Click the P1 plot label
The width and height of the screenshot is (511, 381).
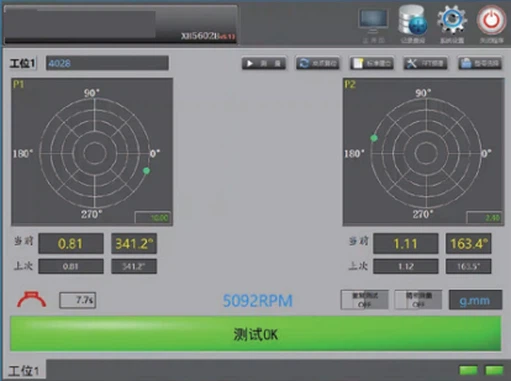coord(18,84)
